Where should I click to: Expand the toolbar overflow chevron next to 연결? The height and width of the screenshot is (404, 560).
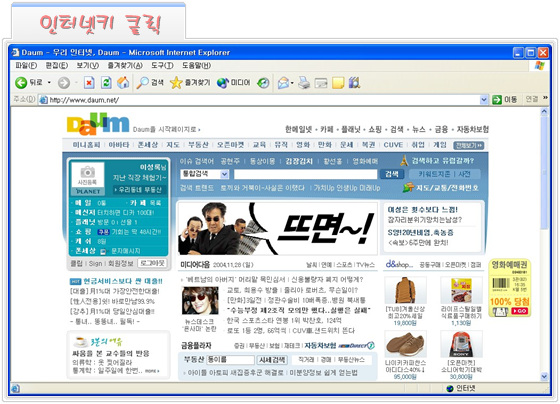click(545, 98)
